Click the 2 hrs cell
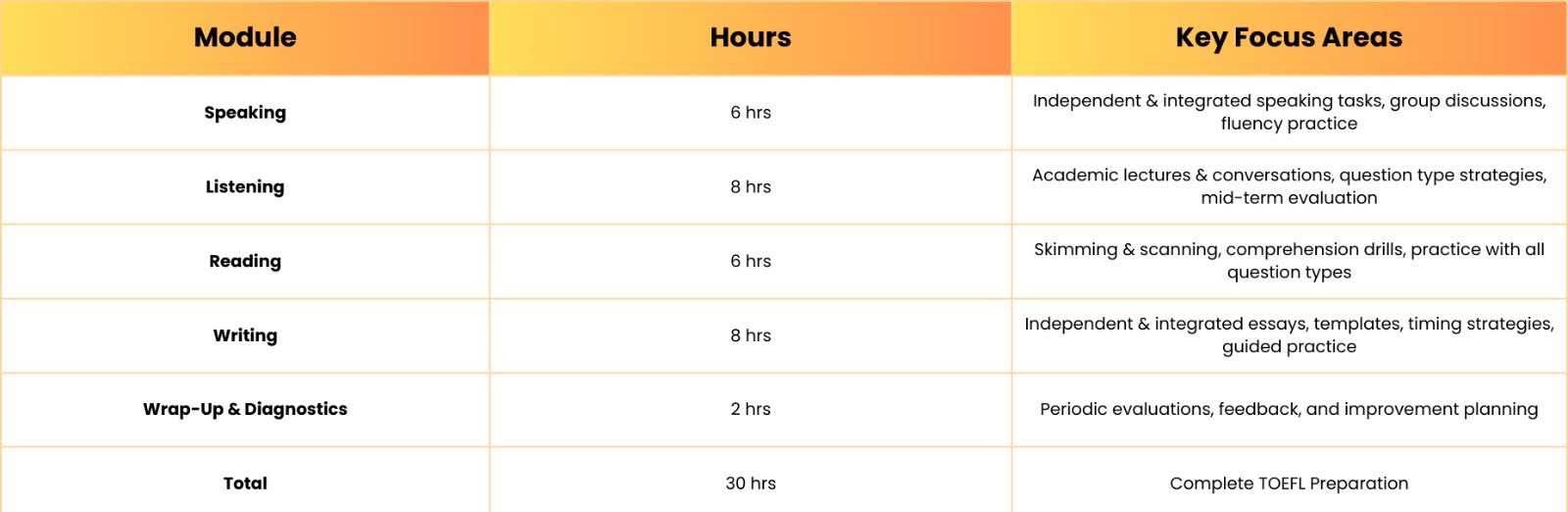The width and height of the screenshot is (1568, 512). 751,409
